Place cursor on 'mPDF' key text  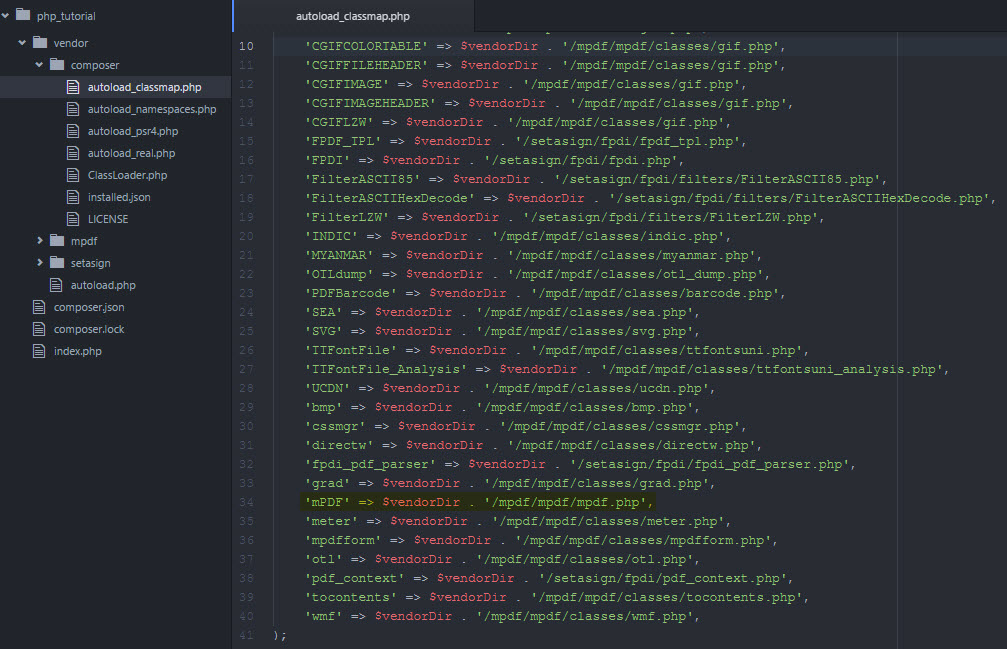(x=327, y=502)
